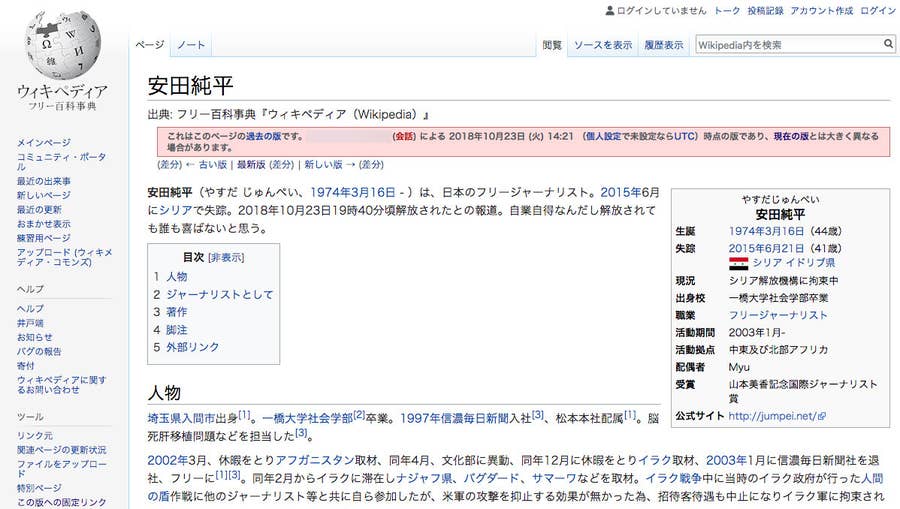The image size is (900, 509).
Task: Click the search magnifier icon
Action: pyautogui.click(x=888, y=44)
